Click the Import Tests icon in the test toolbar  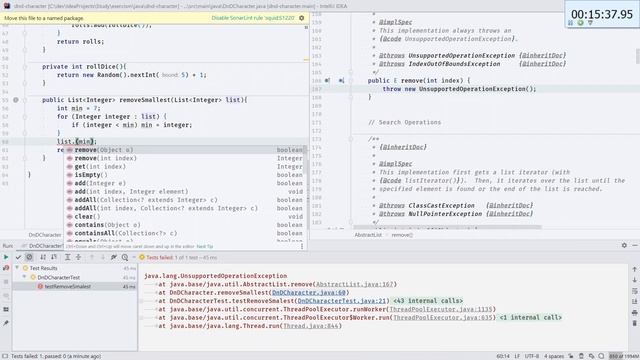[114, 257]
